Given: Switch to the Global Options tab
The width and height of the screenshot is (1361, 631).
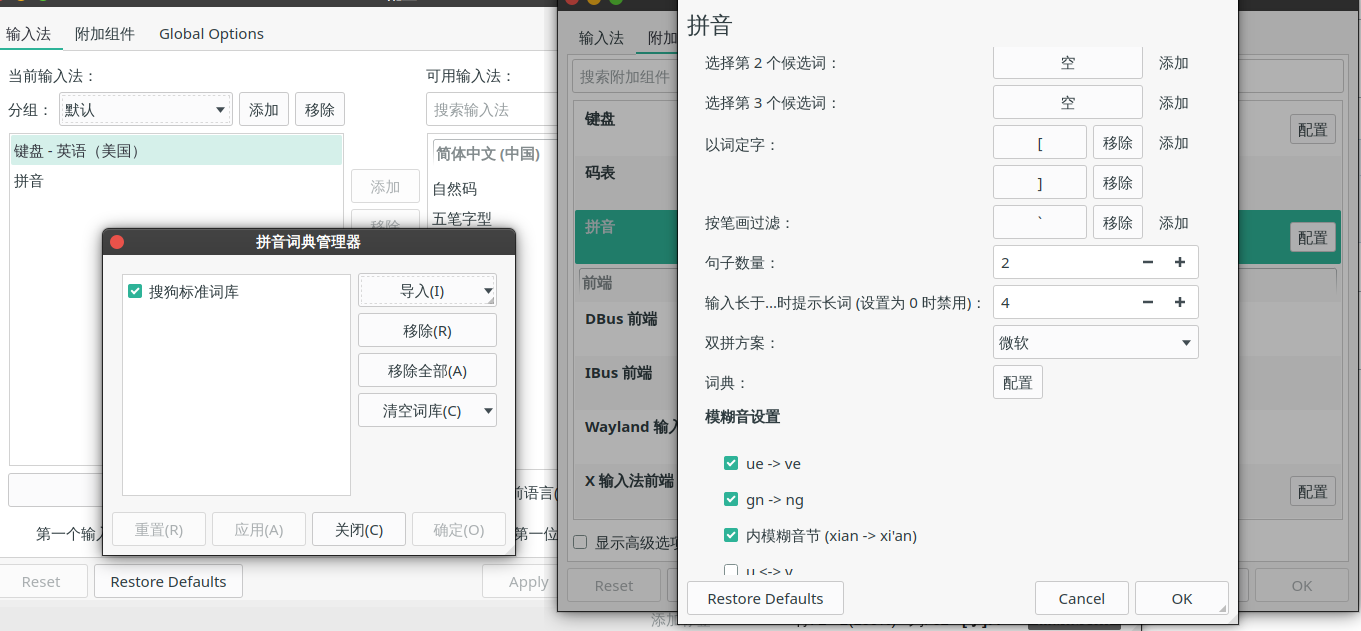Looking at the screenshot, I should (x=211, y=33).
